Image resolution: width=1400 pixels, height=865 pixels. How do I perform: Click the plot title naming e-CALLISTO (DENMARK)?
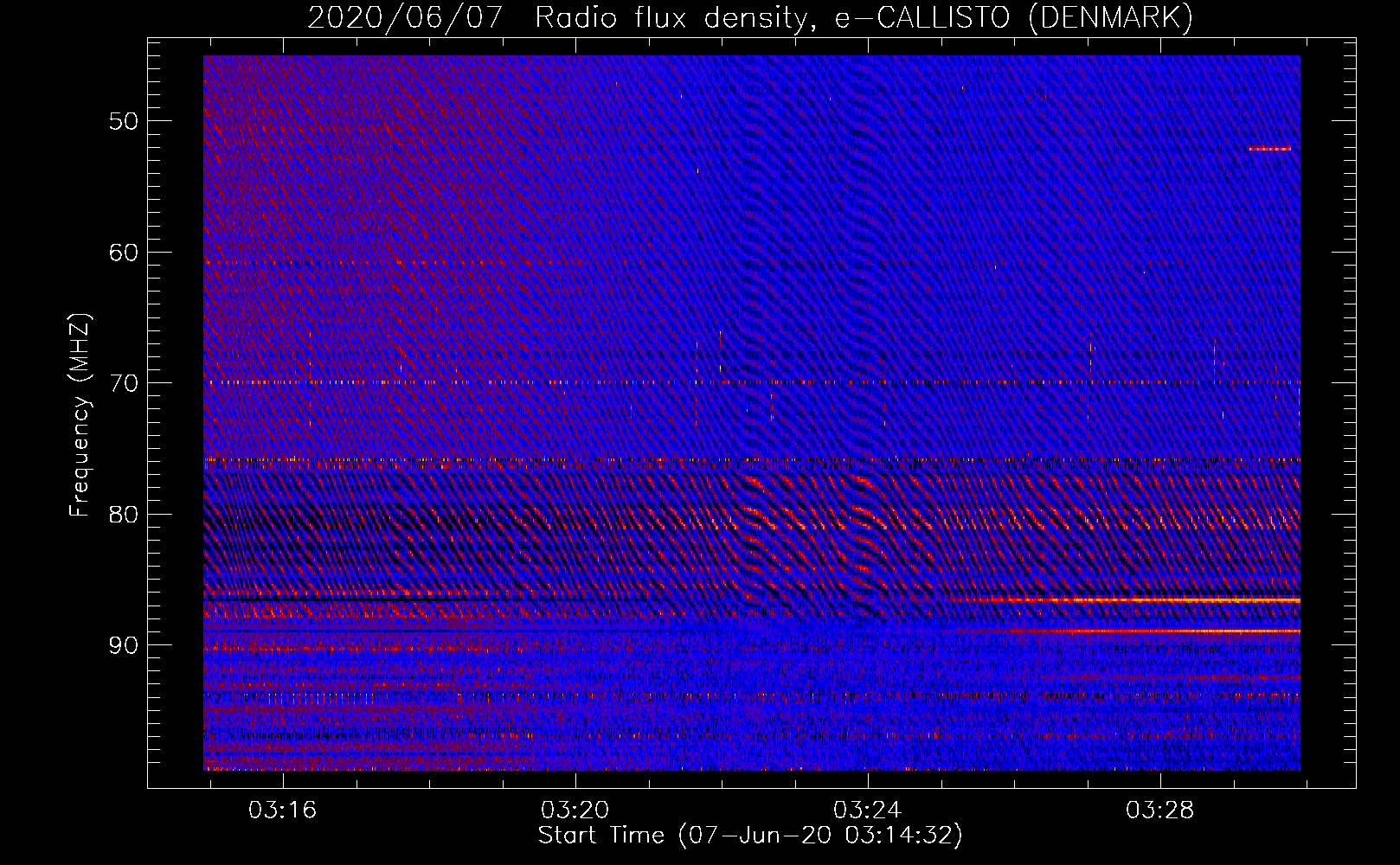click(x=750, y=17)
